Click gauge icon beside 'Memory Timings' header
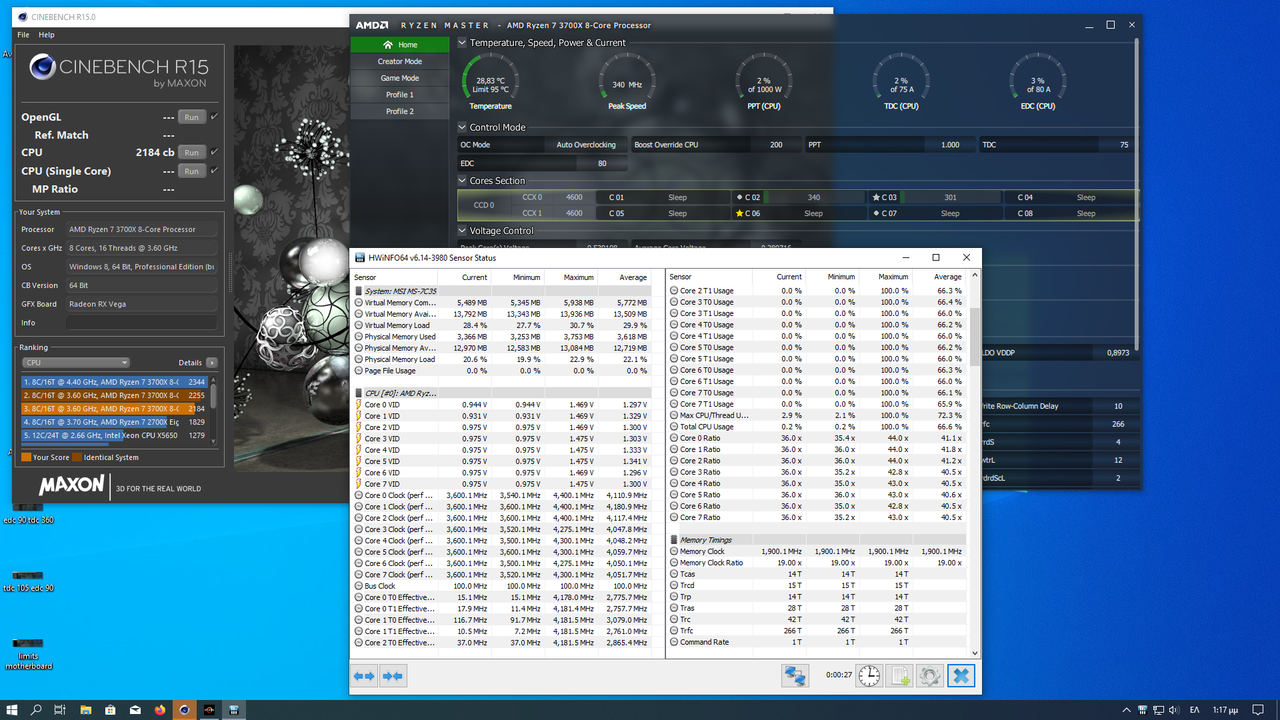Screen dimensions: 1280x720 point(674,540)
